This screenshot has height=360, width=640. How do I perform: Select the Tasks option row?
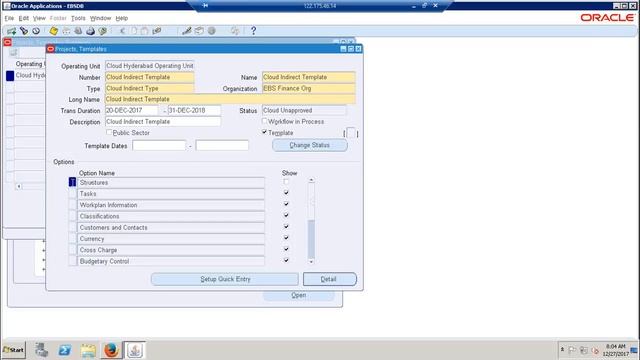click(171, 194)
